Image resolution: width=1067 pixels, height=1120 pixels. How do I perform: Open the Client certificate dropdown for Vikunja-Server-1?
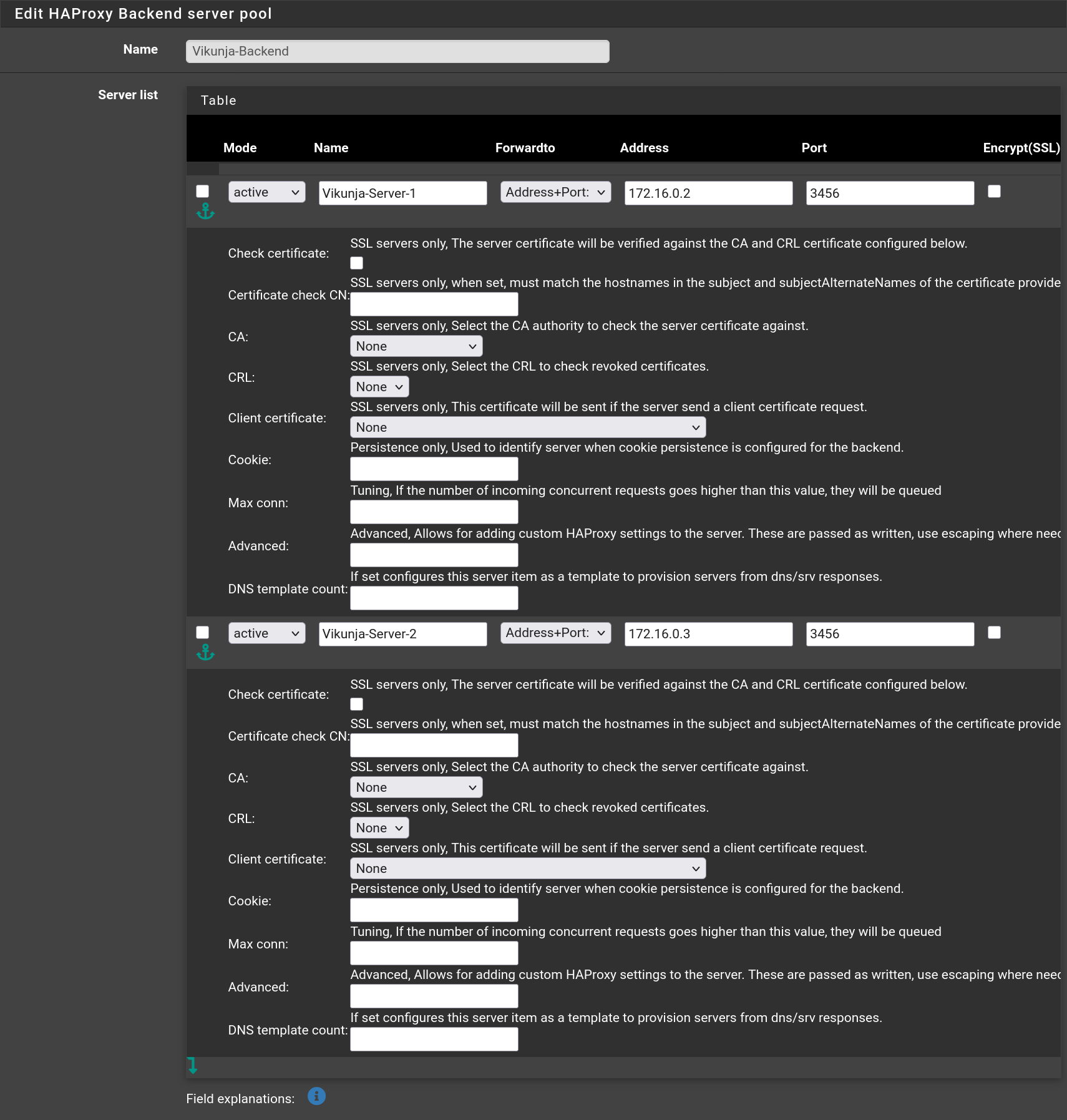tap(528, 427)
